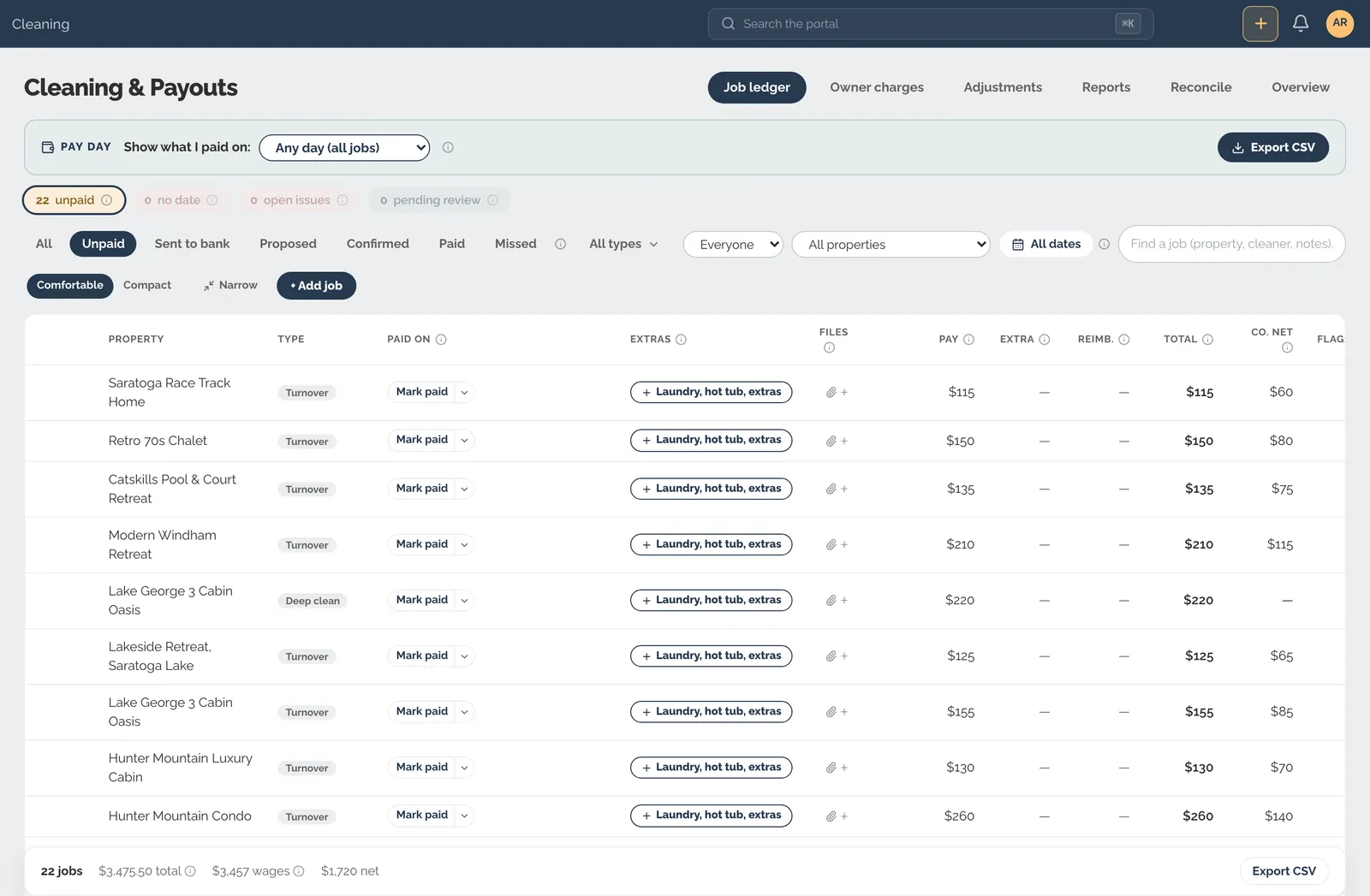The width and height of the screenshot is (1370, 896).
Task: Click the Add job button
Action: tap(316, 286)
